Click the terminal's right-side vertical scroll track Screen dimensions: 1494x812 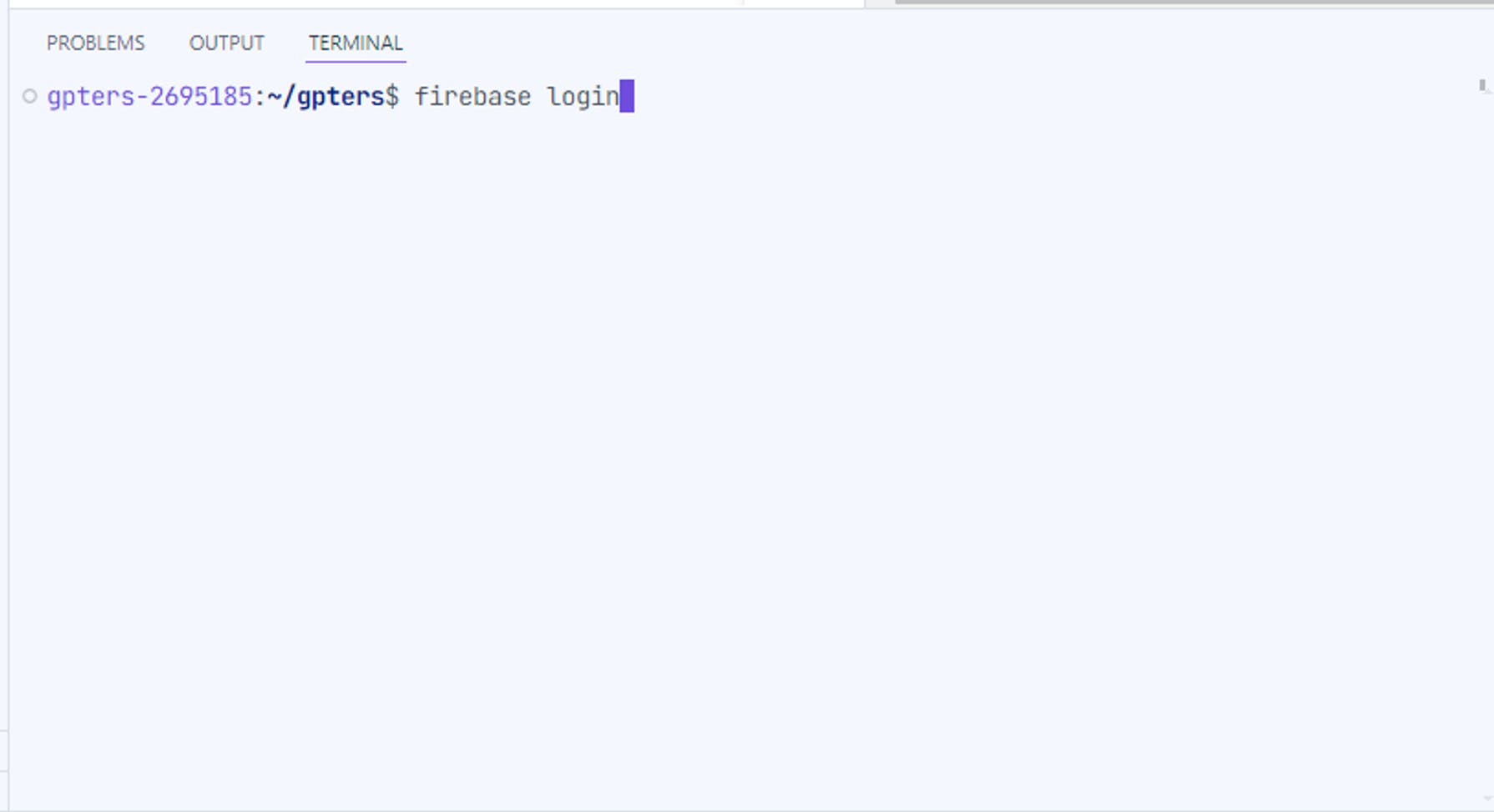click(1485, 442)
